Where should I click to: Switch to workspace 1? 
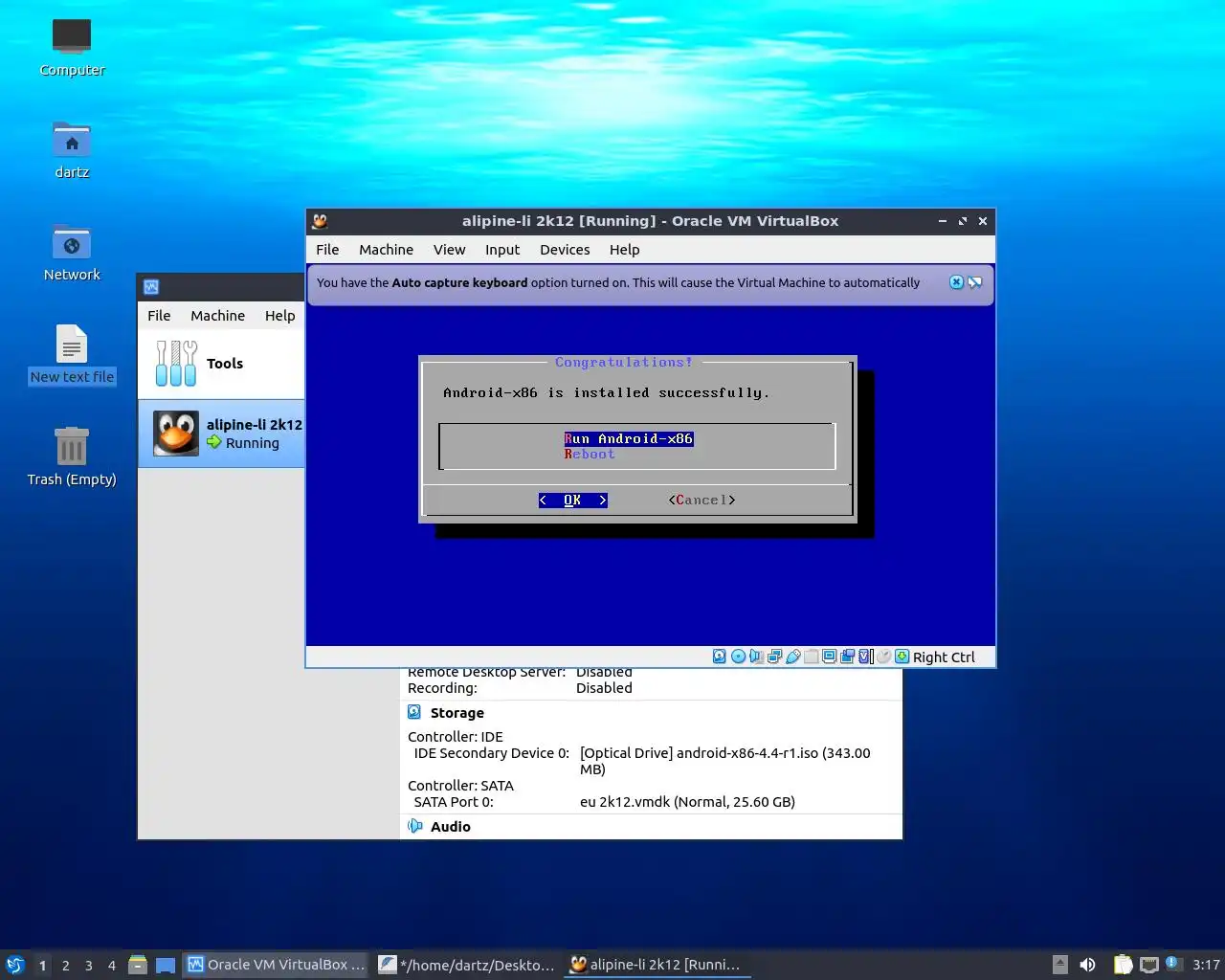tap(42, 965)
